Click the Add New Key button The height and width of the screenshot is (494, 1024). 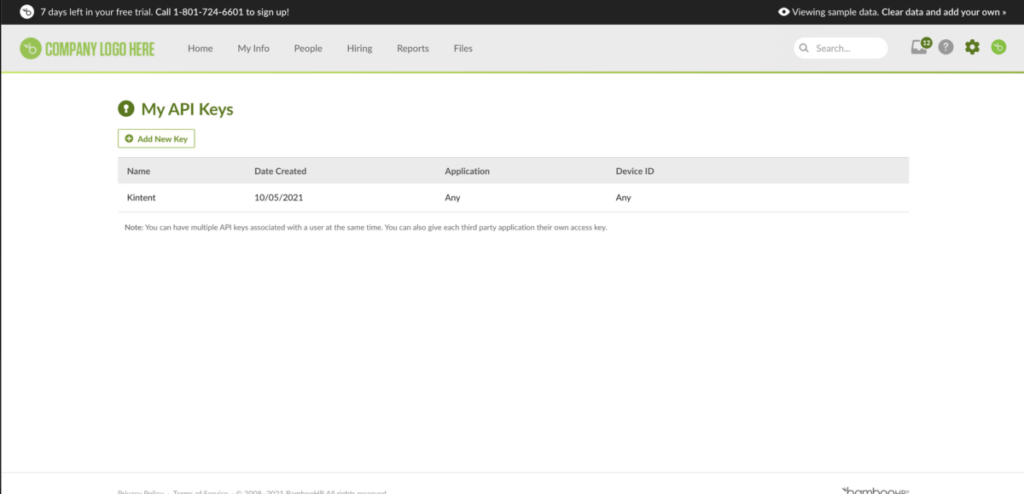pos(156,139)
